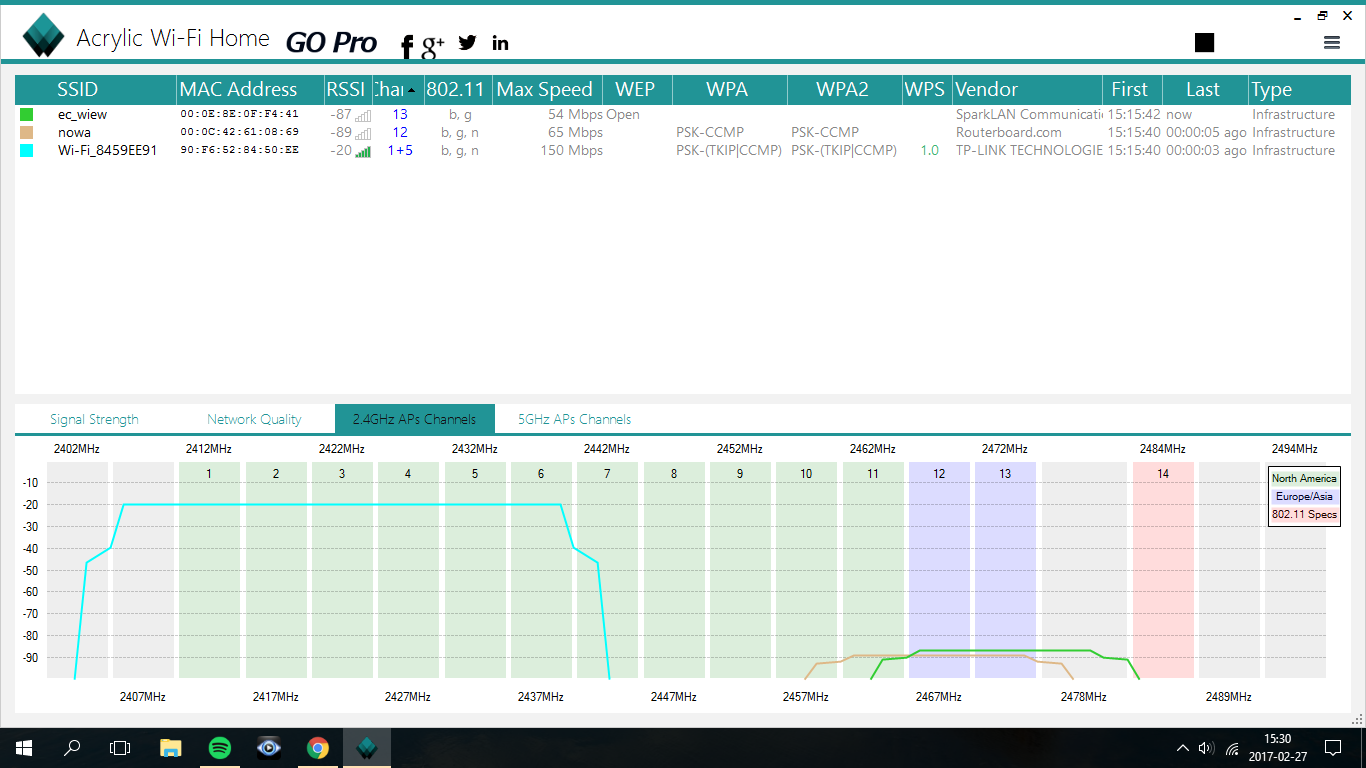
Task: Sort networks by the RSSI column
Action: (347, 90)
